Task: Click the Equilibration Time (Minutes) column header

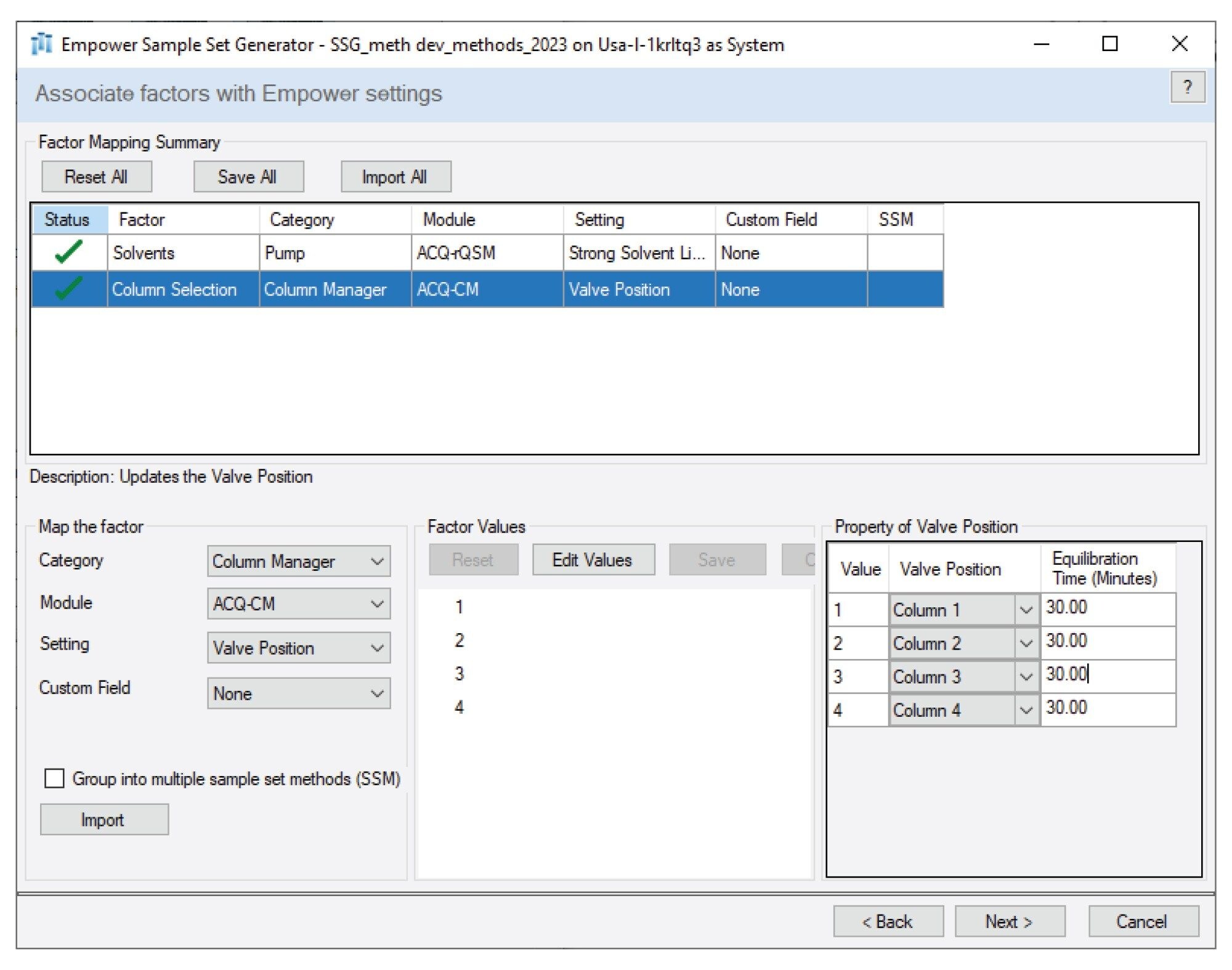Action: coord(1108,568)
